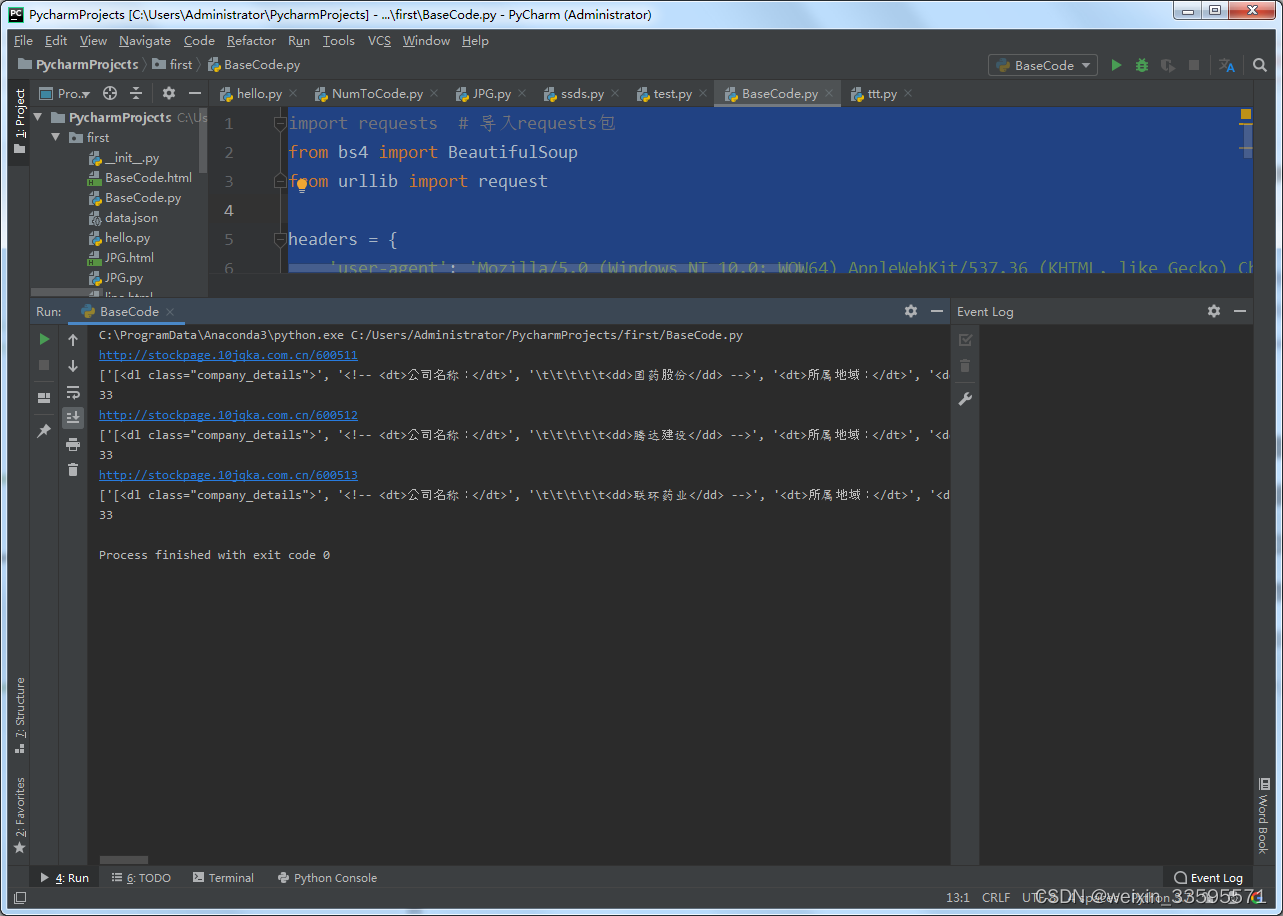Screen dimensions: 1283x916
Task: Toggle the Word Book side panel
Action: [1263, 815]
